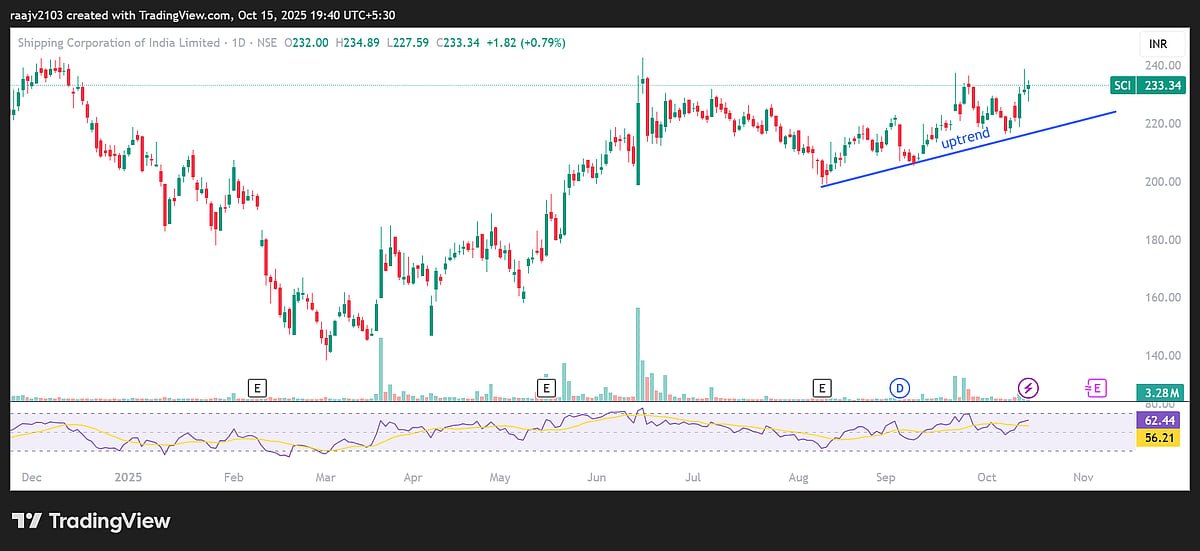Click the Nov label on time axis
Image resolution: width=1200 pixels, height=551 pixels.
pyautogui.click(x=1082, y=478)
